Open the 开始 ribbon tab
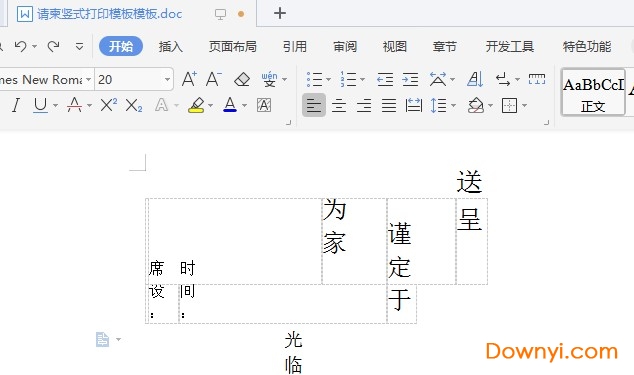634x375 pixels. point(121,46)
